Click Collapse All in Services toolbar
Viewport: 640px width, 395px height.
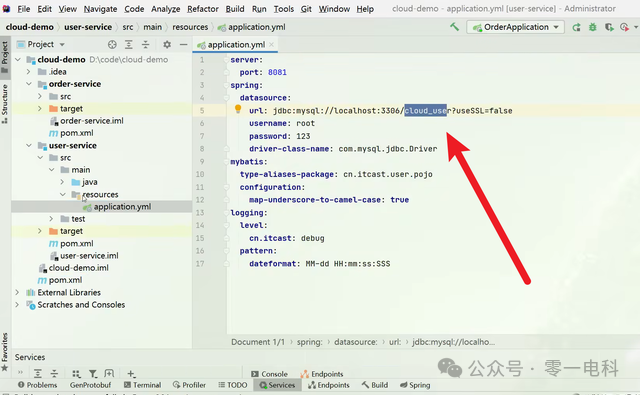pos(54,373)
